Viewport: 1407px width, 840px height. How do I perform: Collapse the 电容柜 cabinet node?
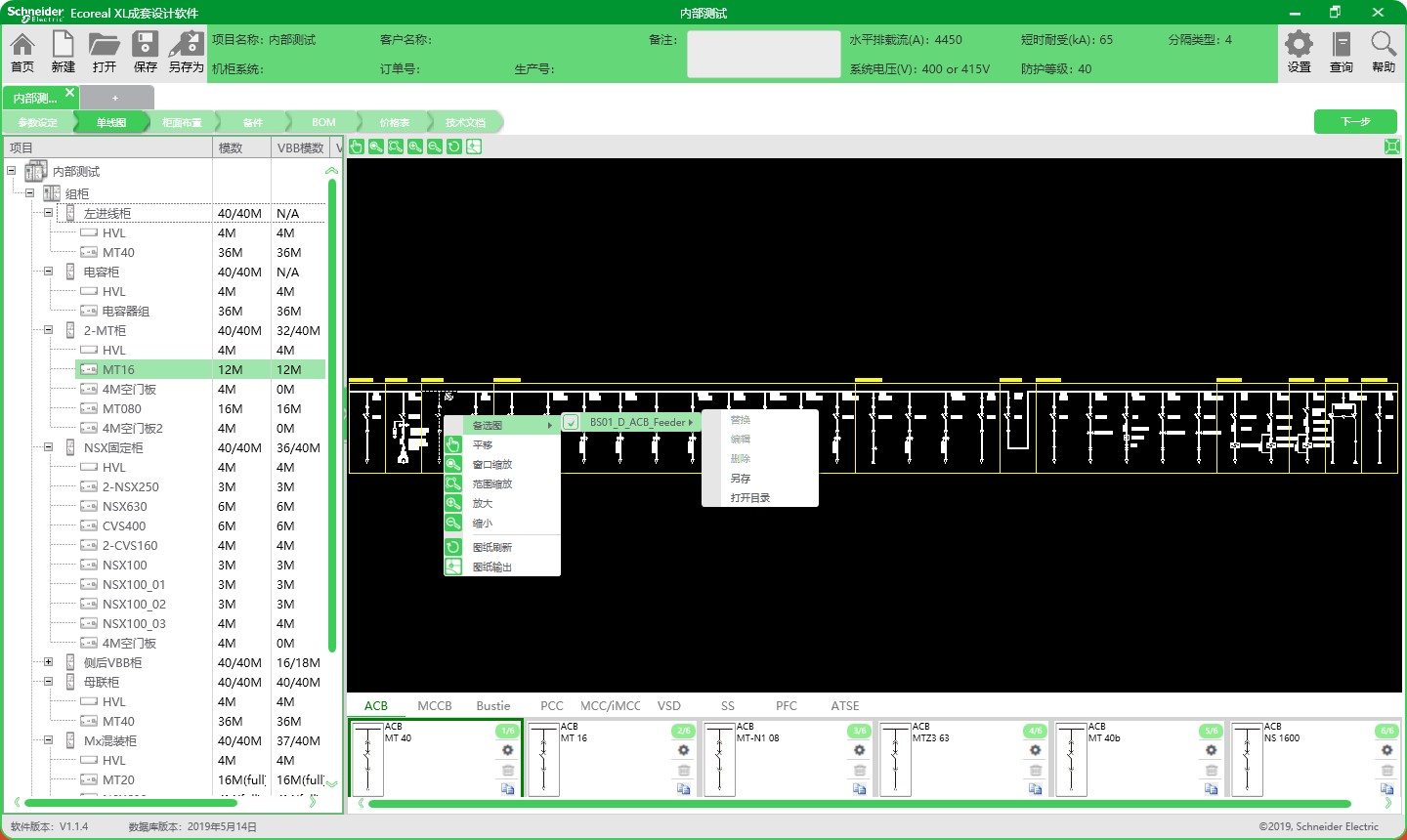[x=48, y=272]
